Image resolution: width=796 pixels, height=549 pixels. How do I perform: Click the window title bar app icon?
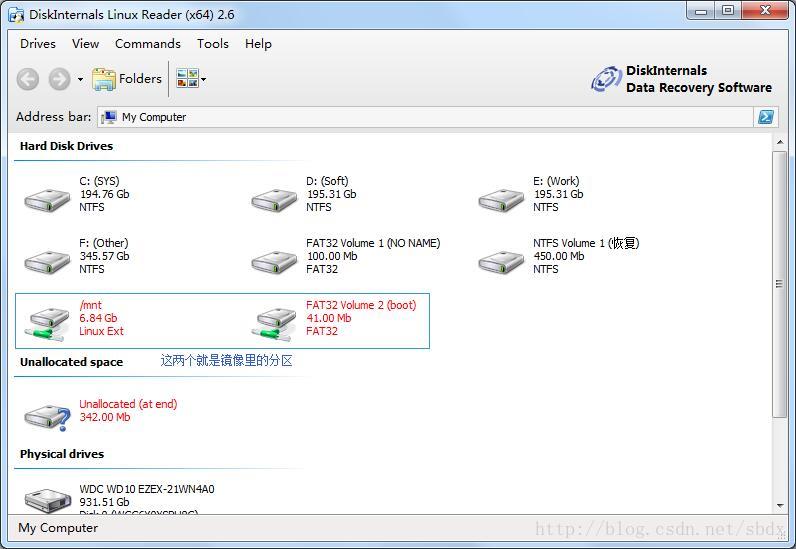point(16,15)
